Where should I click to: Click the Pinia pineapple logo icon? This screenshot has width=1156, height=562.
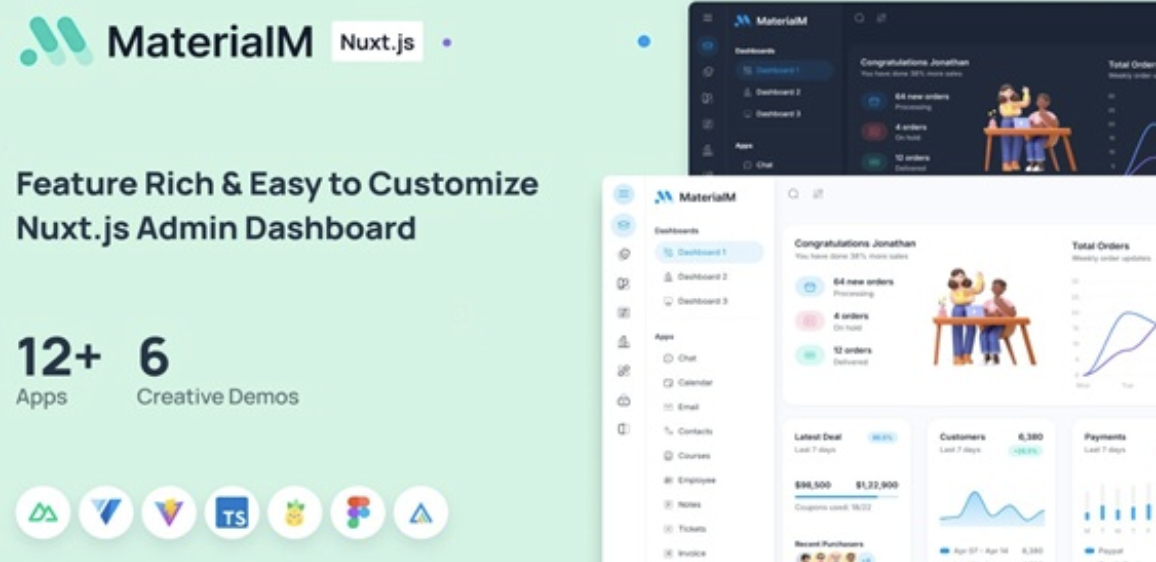coord(295,513)
